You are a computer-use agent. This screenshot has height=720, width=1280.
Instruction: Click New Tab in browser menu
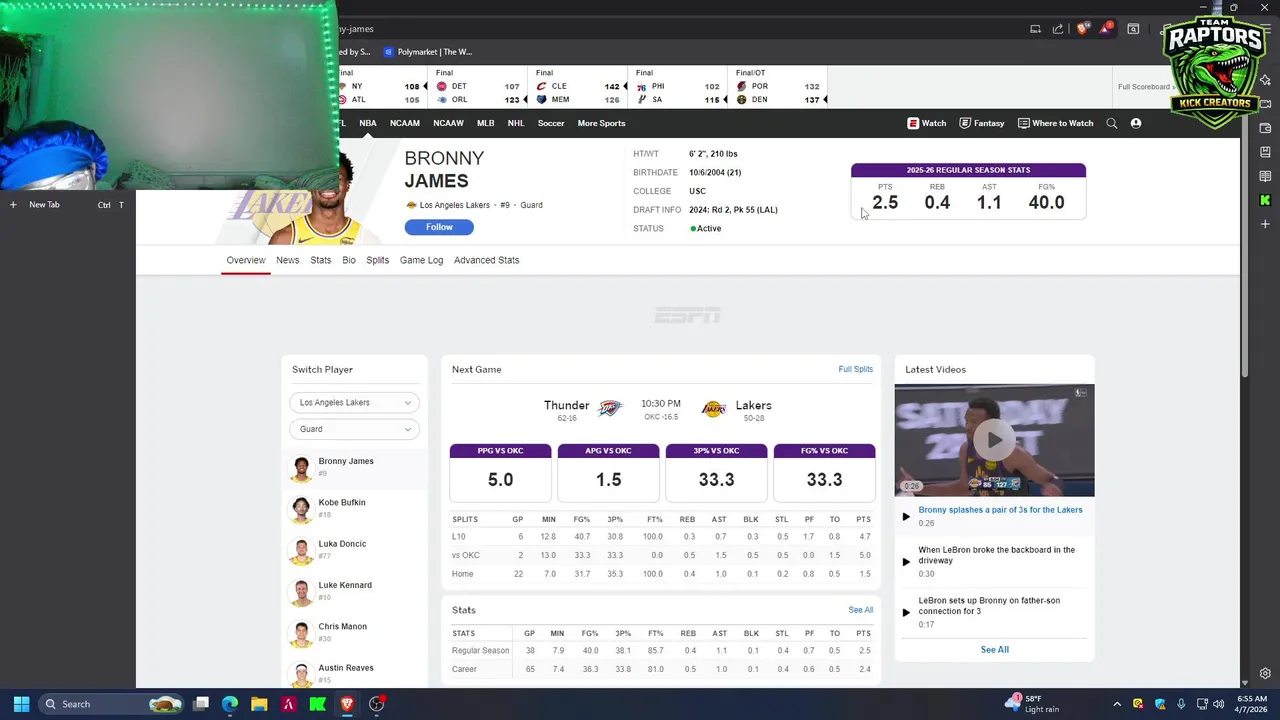(x=67, y=205)
